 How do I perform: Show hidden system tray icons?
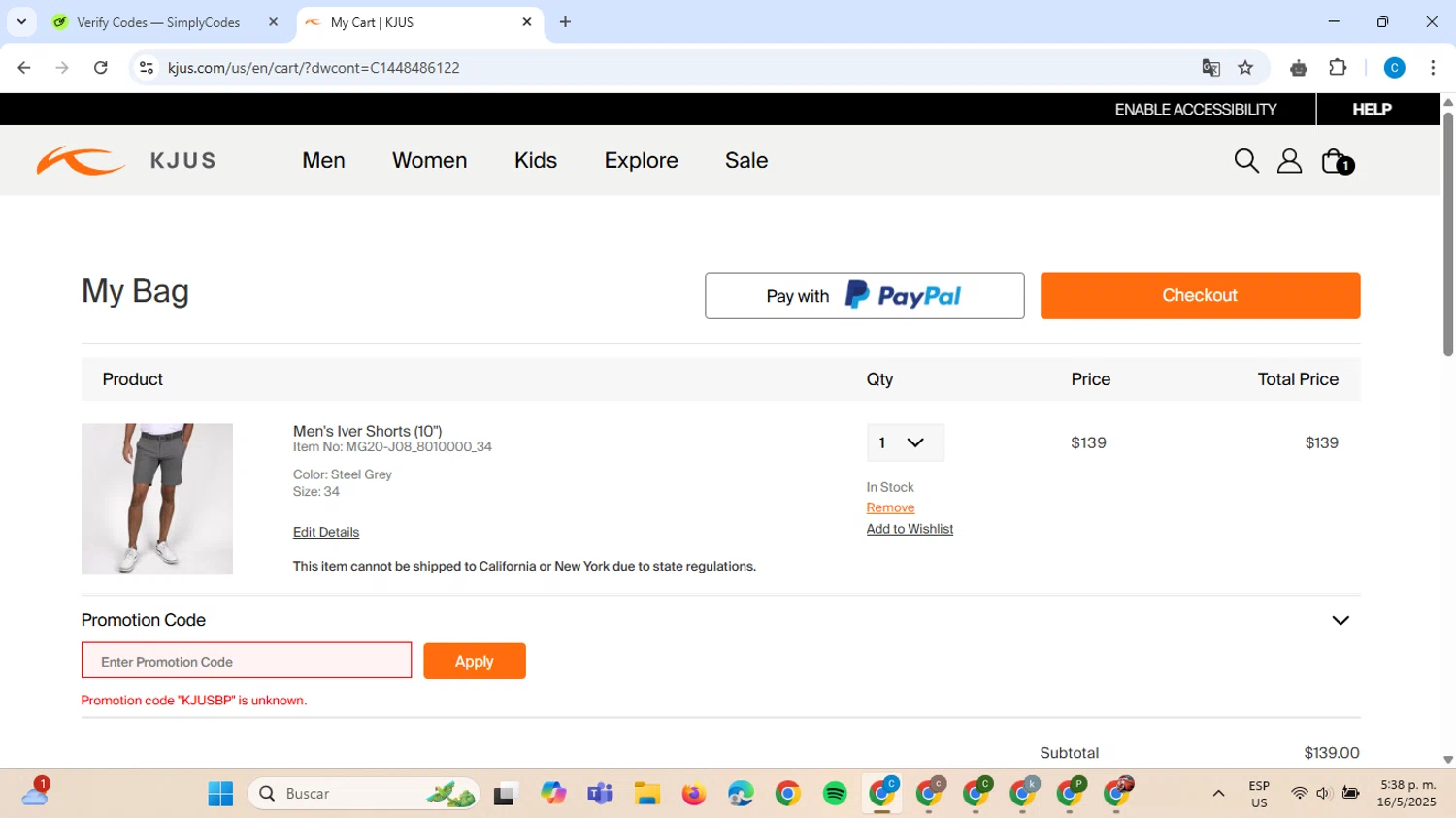pos(1218,794)
